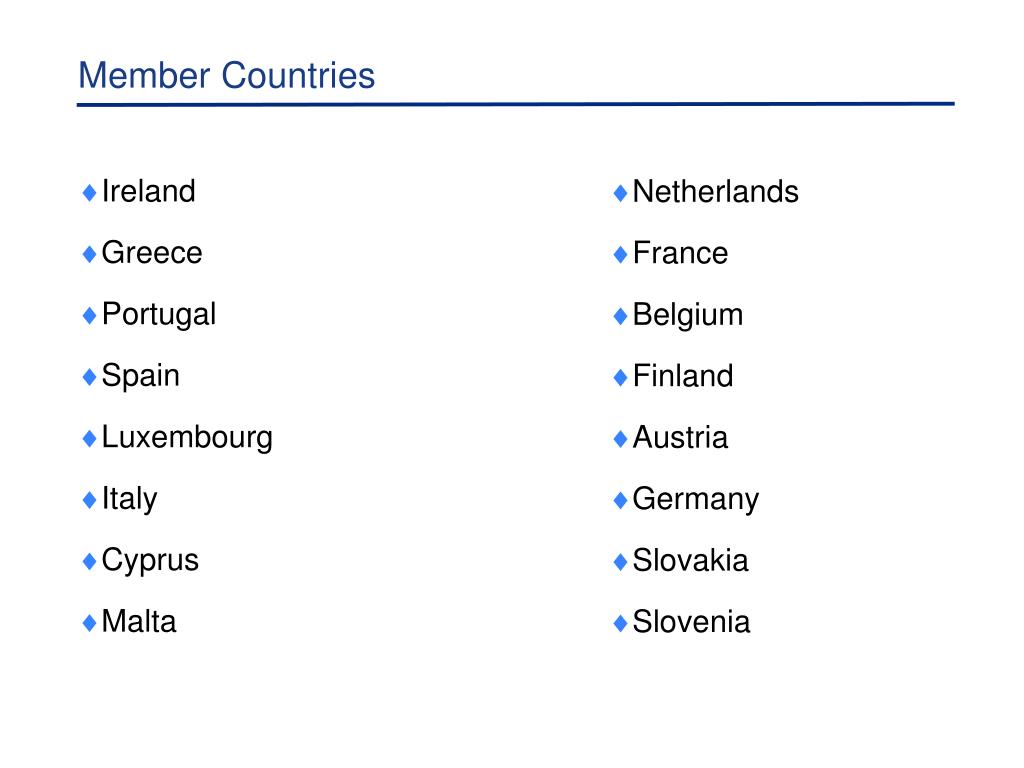
Task: Select the bullet beside Slovenia
Action: click(620, 622)
